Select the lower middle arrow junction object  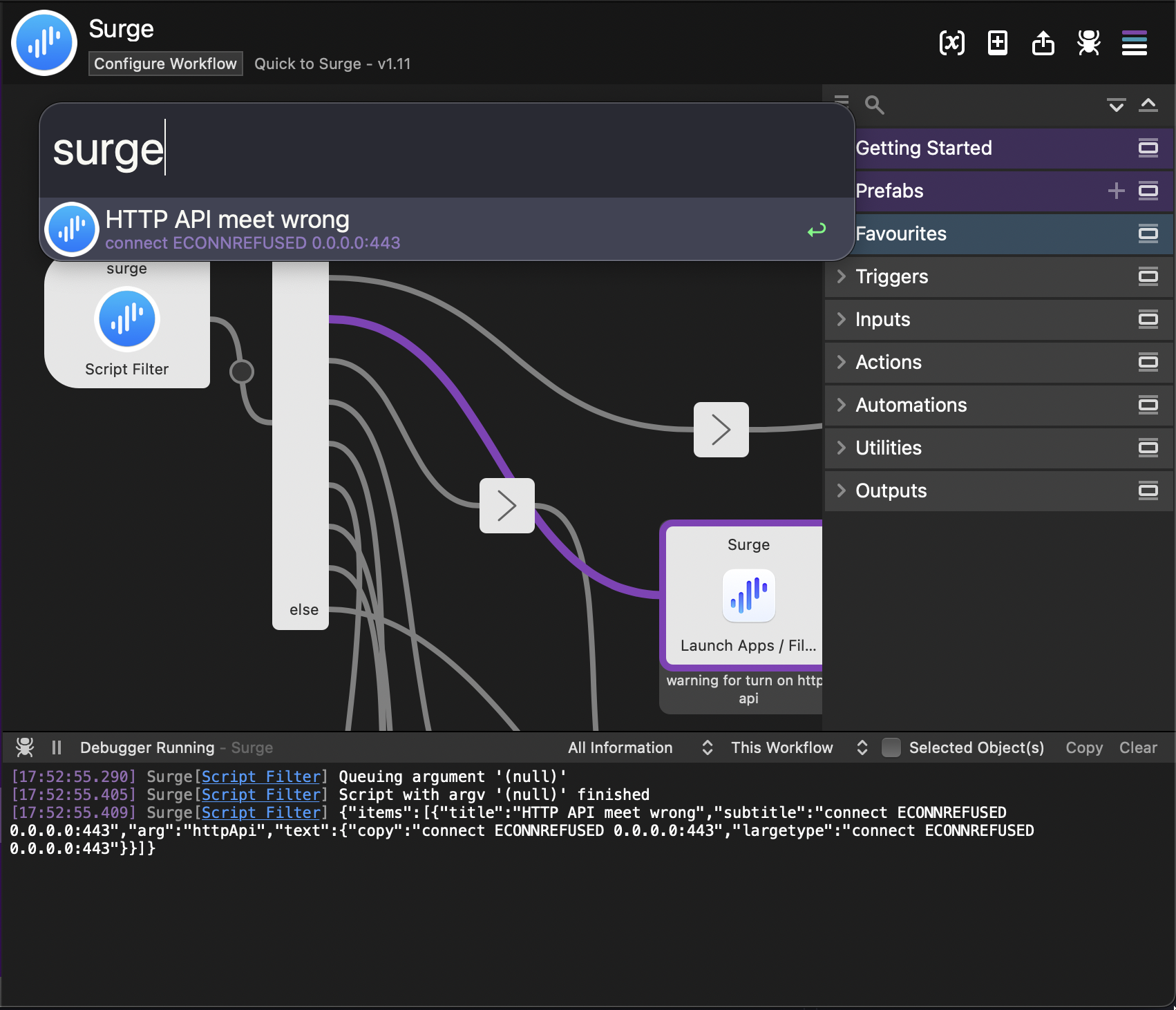[x=507, y=506]
